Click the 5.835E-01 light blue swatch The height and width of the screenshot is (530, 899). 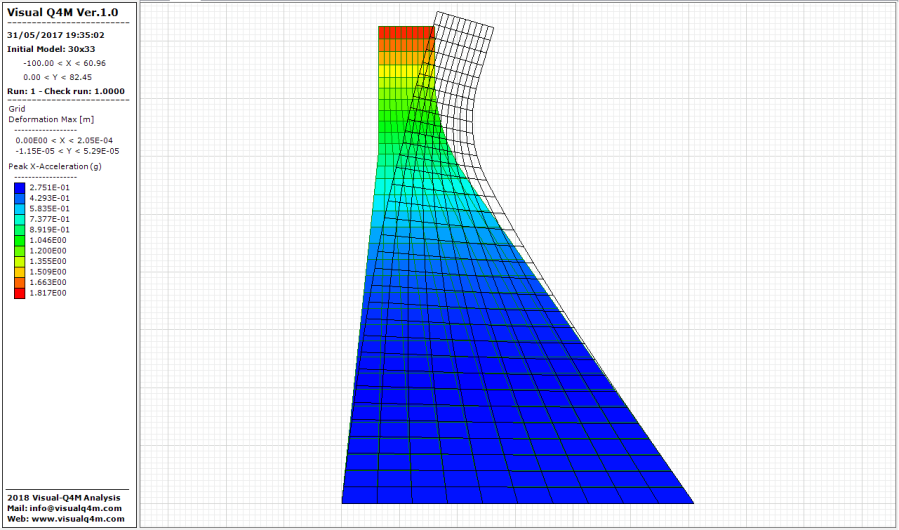[x=20, y=209]
